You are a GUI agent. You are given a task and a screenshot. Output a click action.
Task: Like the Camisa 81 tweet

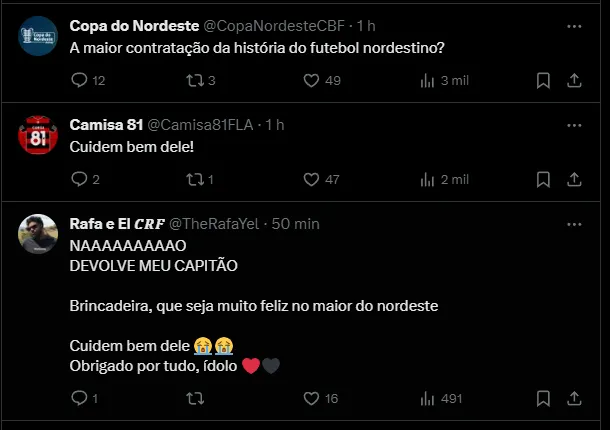[x=309, y=179]
